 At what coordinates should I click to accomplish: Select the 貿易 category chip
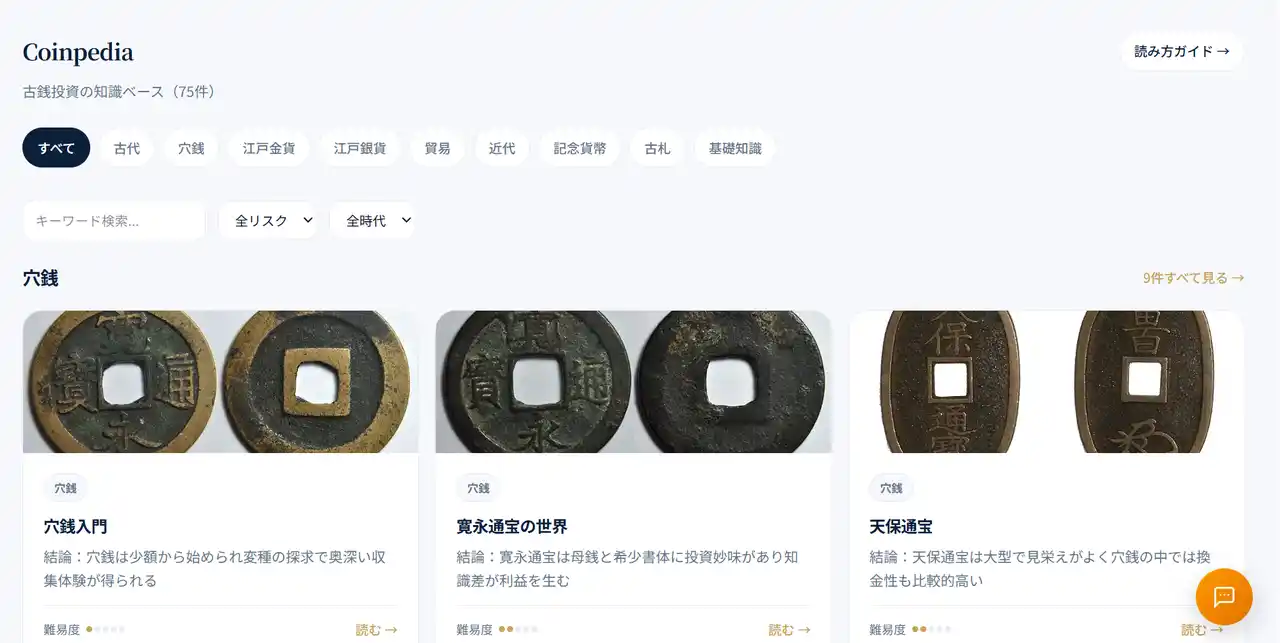tap(437, 148)
